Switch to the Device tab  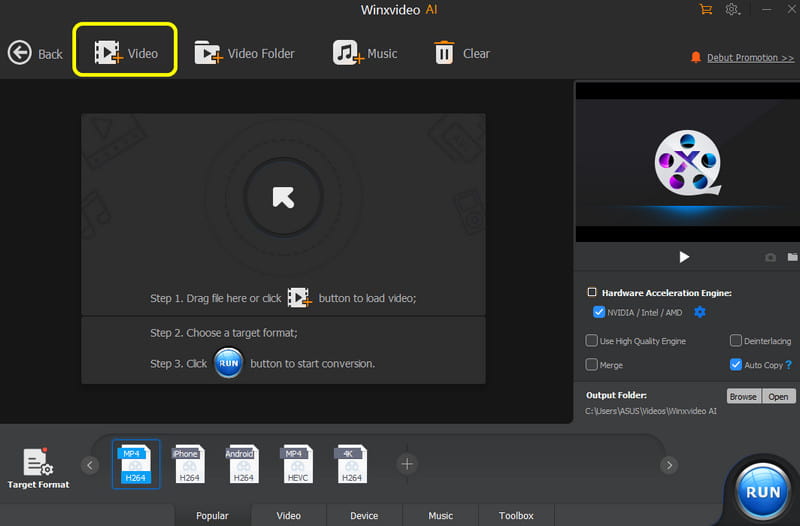click(x=364, y=516)
